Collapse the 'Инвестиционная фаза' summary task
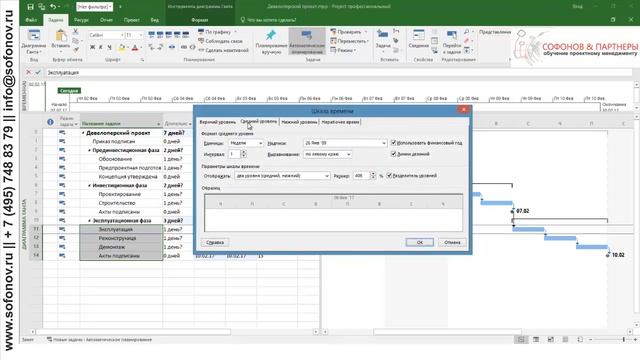640x360 pixels. click(89, 186)
